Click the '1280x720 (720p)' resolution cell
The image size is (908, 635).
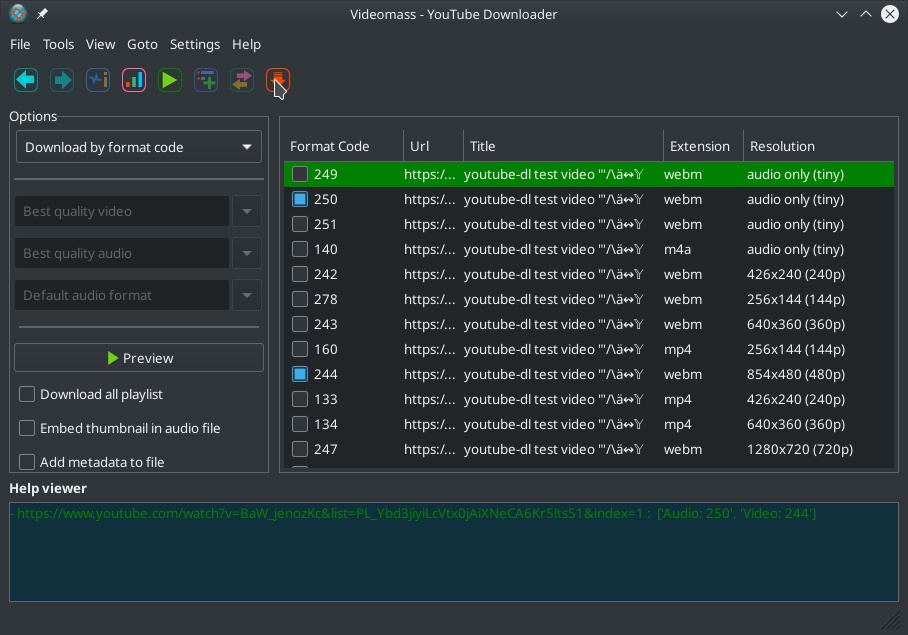click(800, 449)
